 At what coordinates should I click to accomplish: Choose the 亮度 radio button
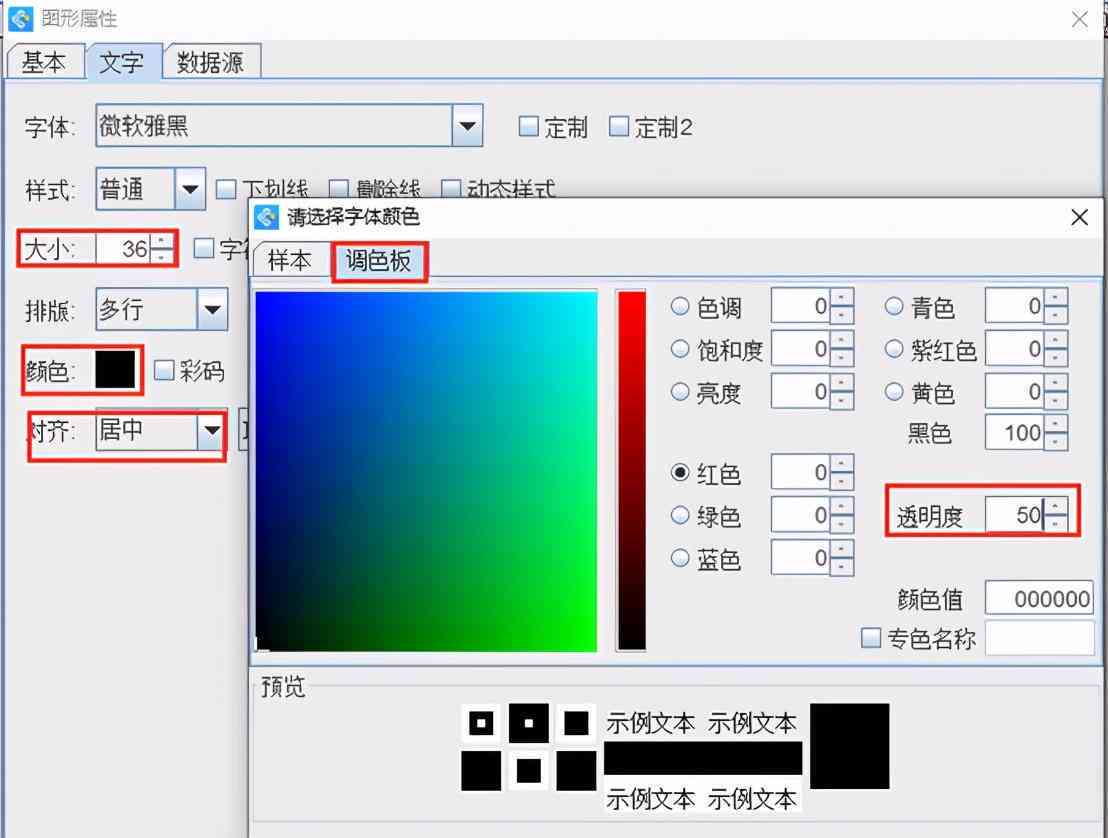680,391
